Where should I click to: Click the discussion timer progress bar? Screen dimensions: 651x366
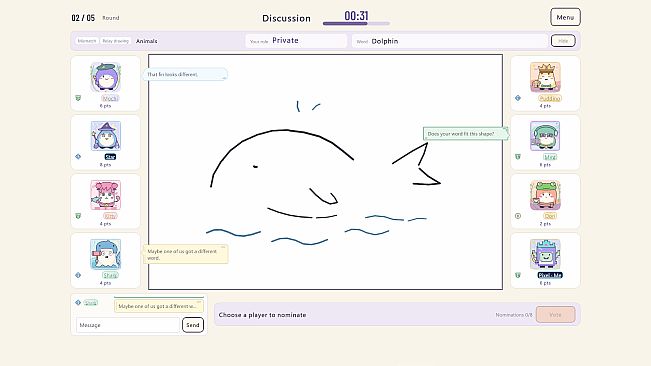point(356,24)
